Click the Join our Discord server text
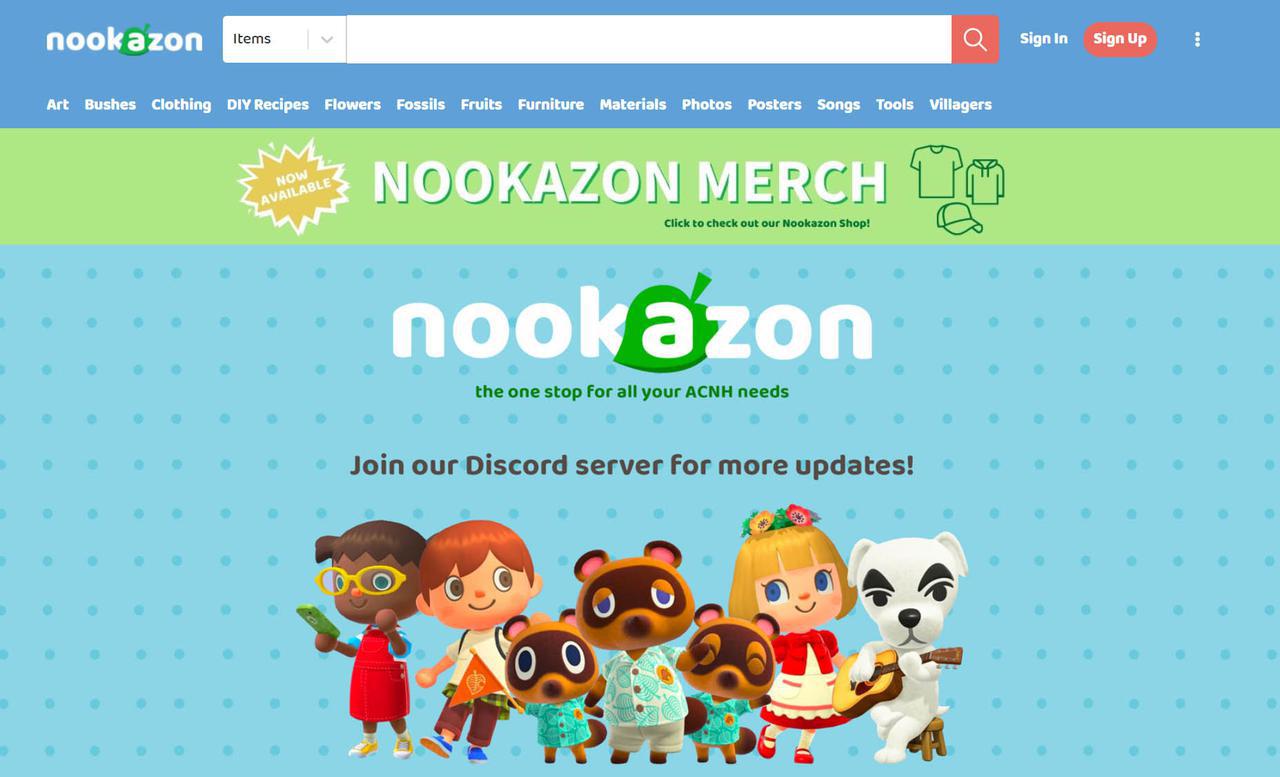 tap(631, 465)
